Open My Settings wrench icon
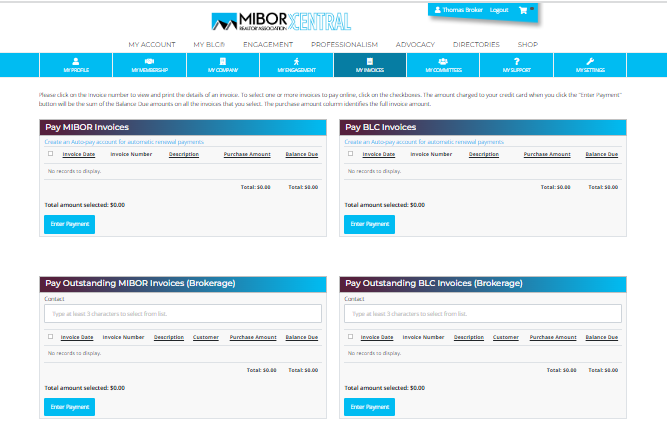Screen dimensions: 667x442 [590, 61]
